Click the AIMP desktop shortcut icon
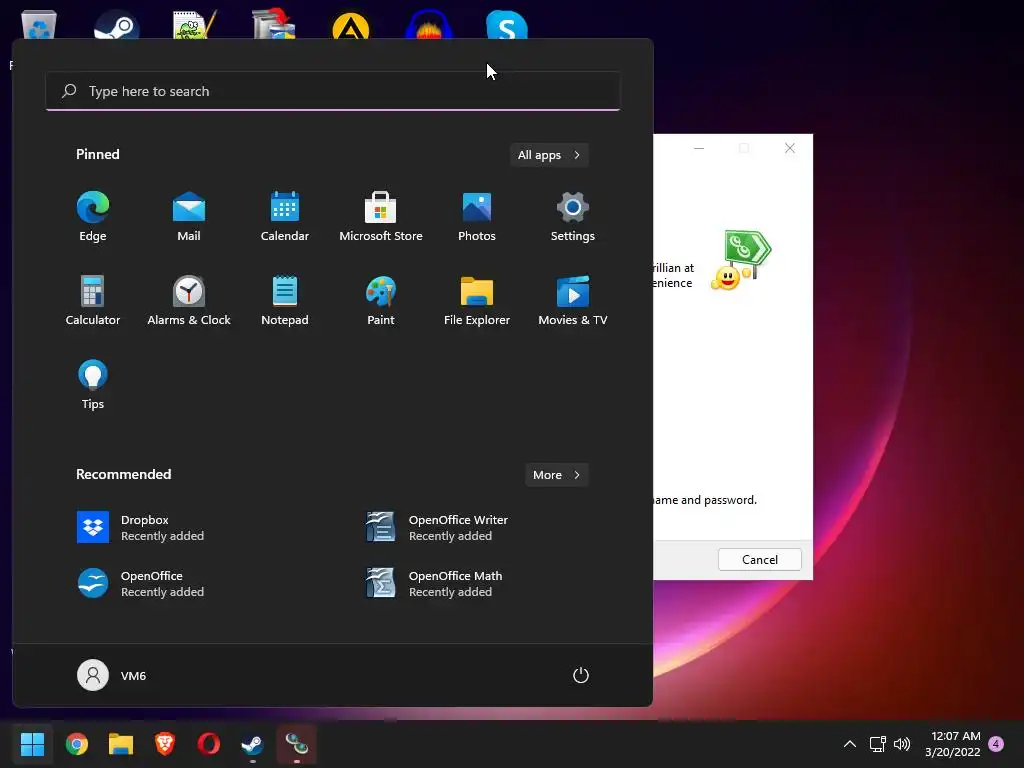Image resolution: width=1024 pixels, height=768 pixels. 351,25
